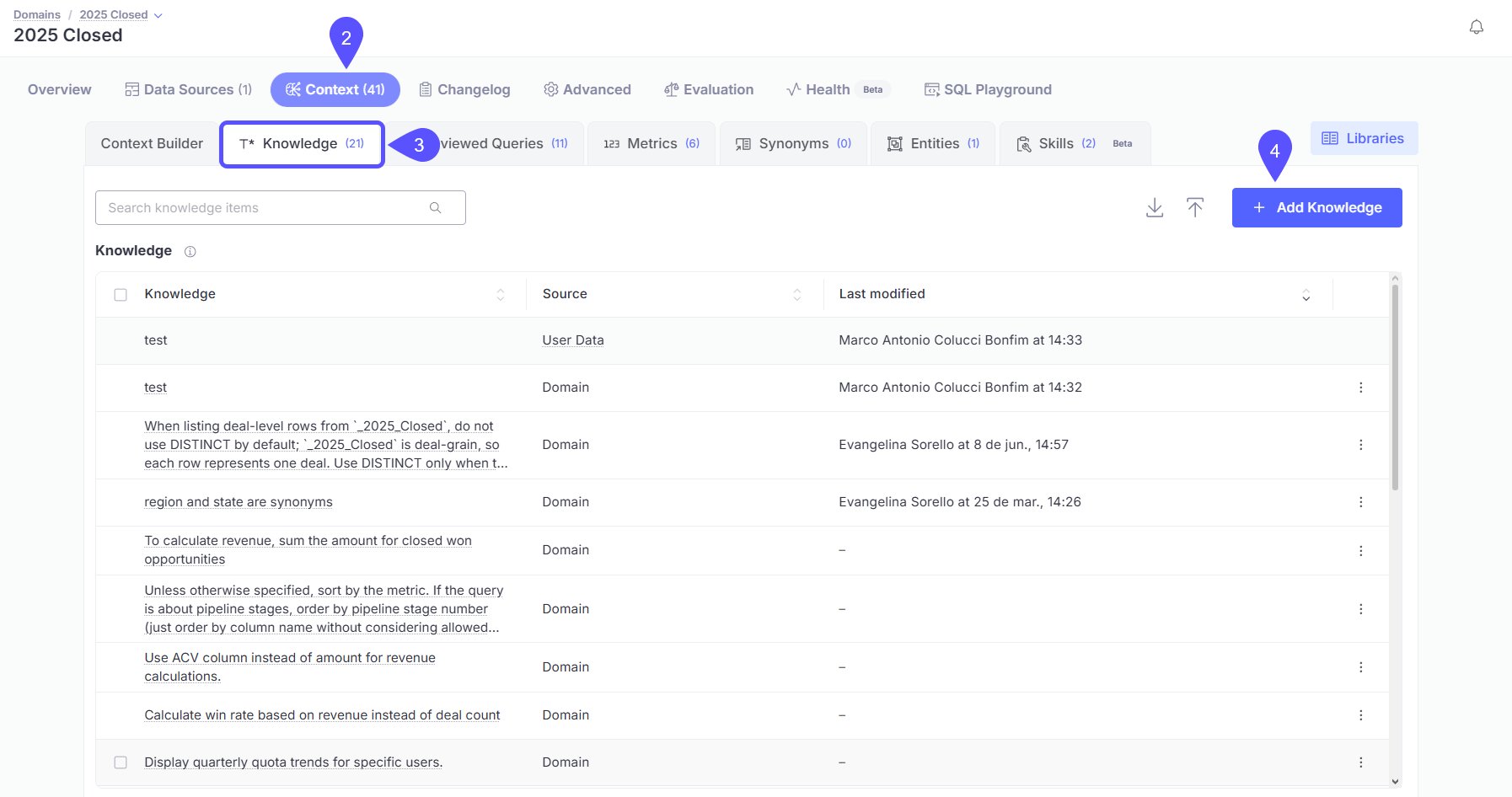1512x797 pixels.
Task: Open the notifications bell
Action: pos(1476,27)
